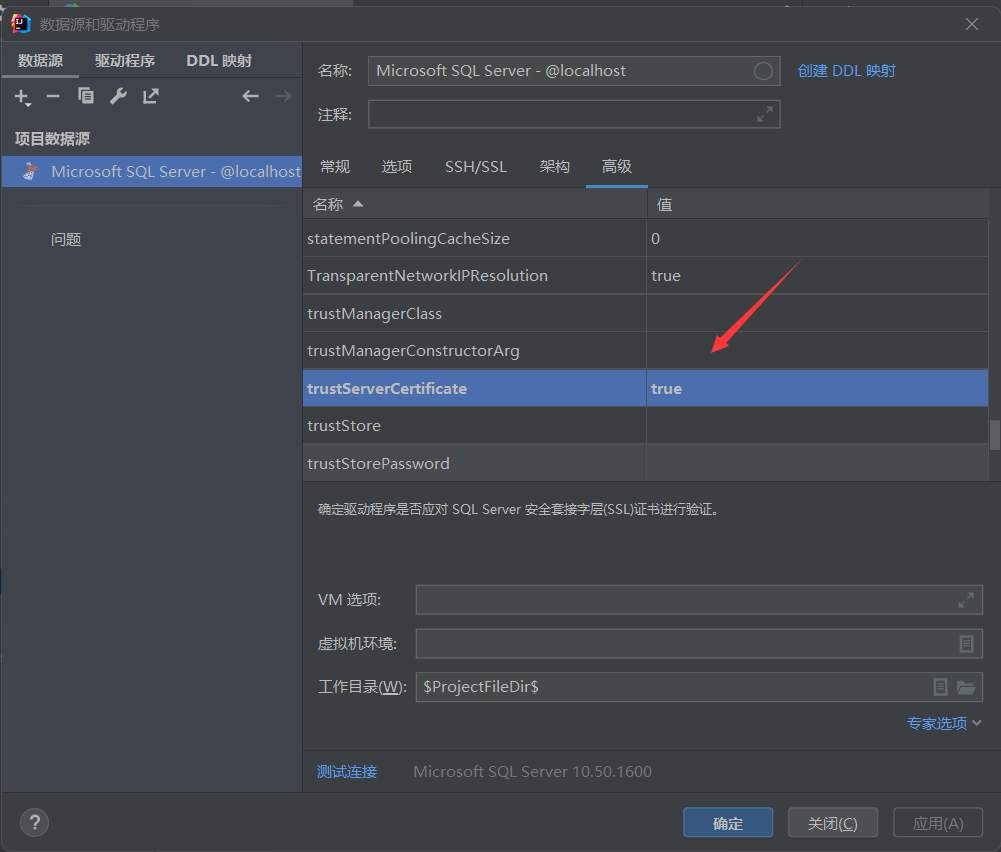Click the color circle in the name field
The height and width of the screenshot is (852, 1001).
pos(763,71)
